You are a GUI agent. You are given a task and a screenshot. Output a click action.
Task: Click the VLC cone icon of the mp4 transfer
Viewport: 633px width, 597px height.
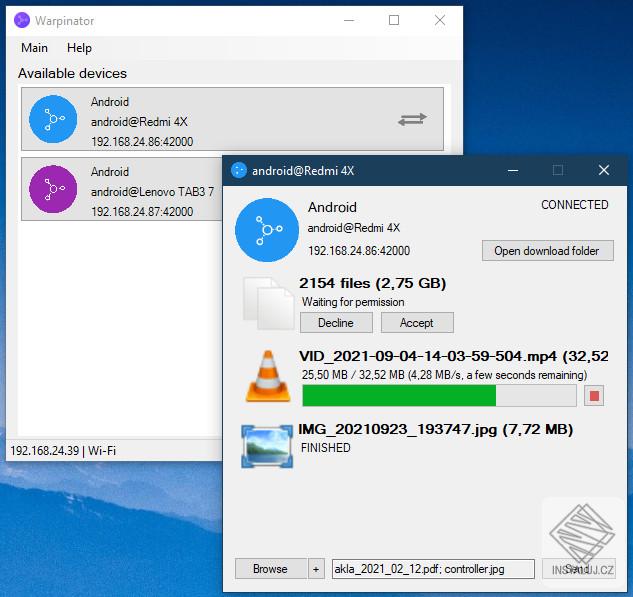[x=268, y=376]
